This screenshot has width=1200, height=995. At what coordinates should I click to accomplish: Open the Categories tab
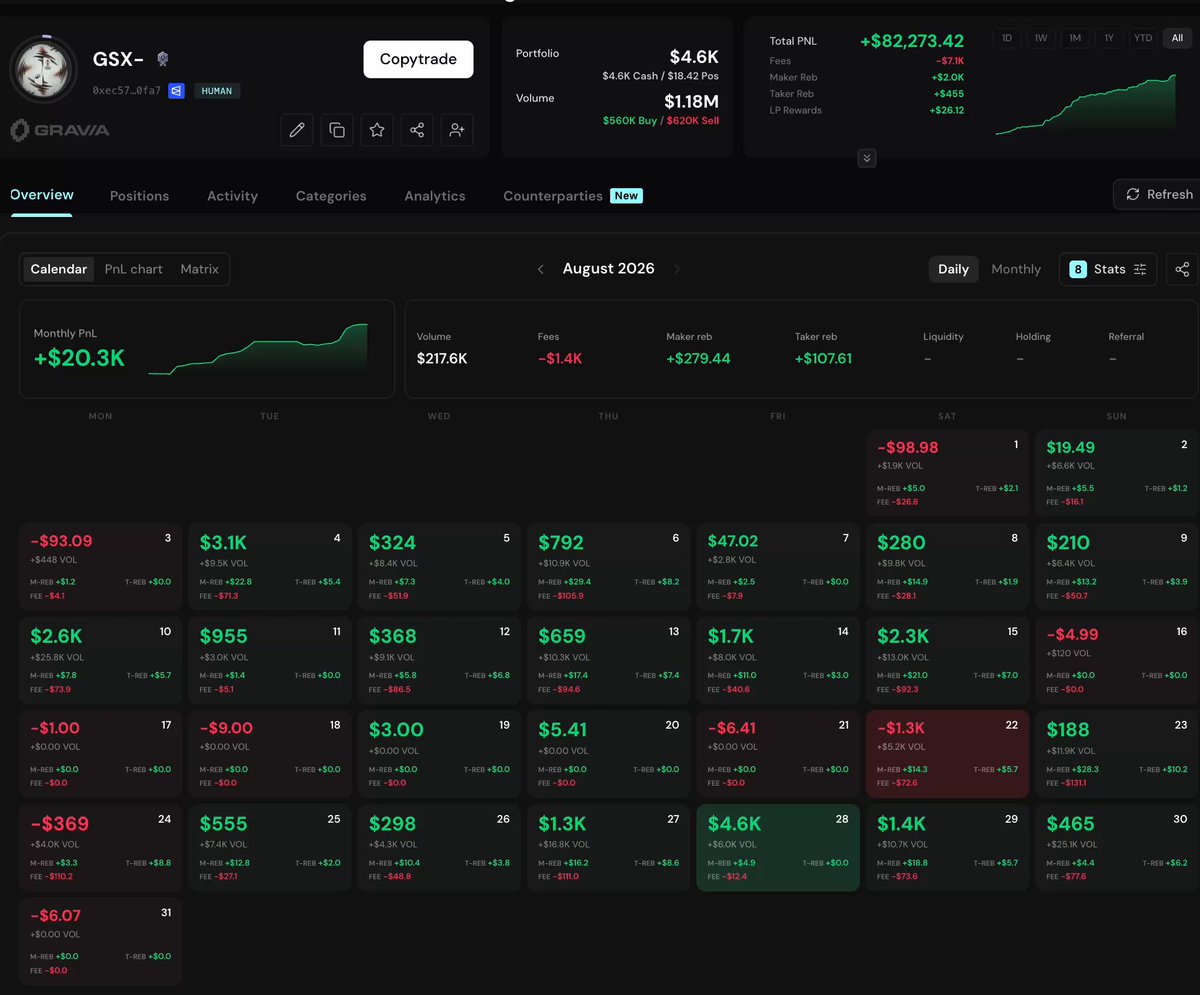pyautogui.click(x=331, y=196)
